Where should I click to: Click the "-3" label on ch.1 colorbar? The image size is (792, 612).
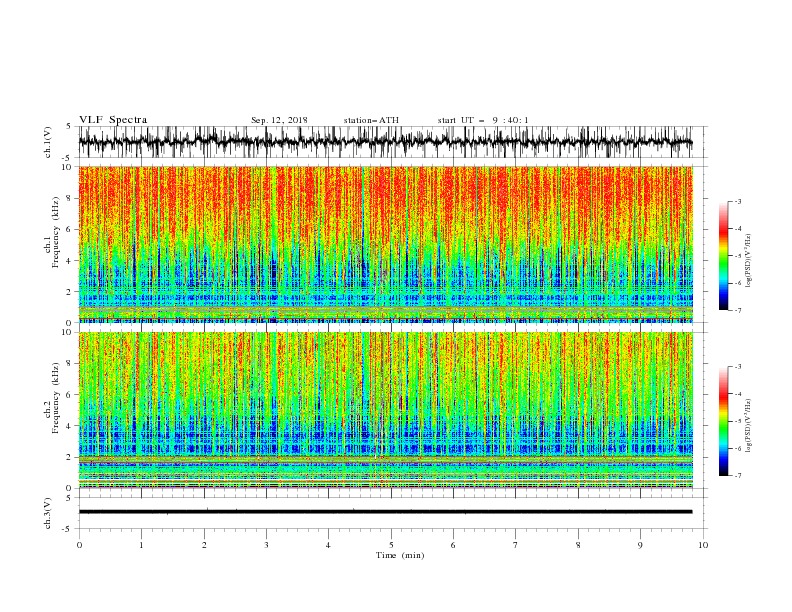[738, 201]
